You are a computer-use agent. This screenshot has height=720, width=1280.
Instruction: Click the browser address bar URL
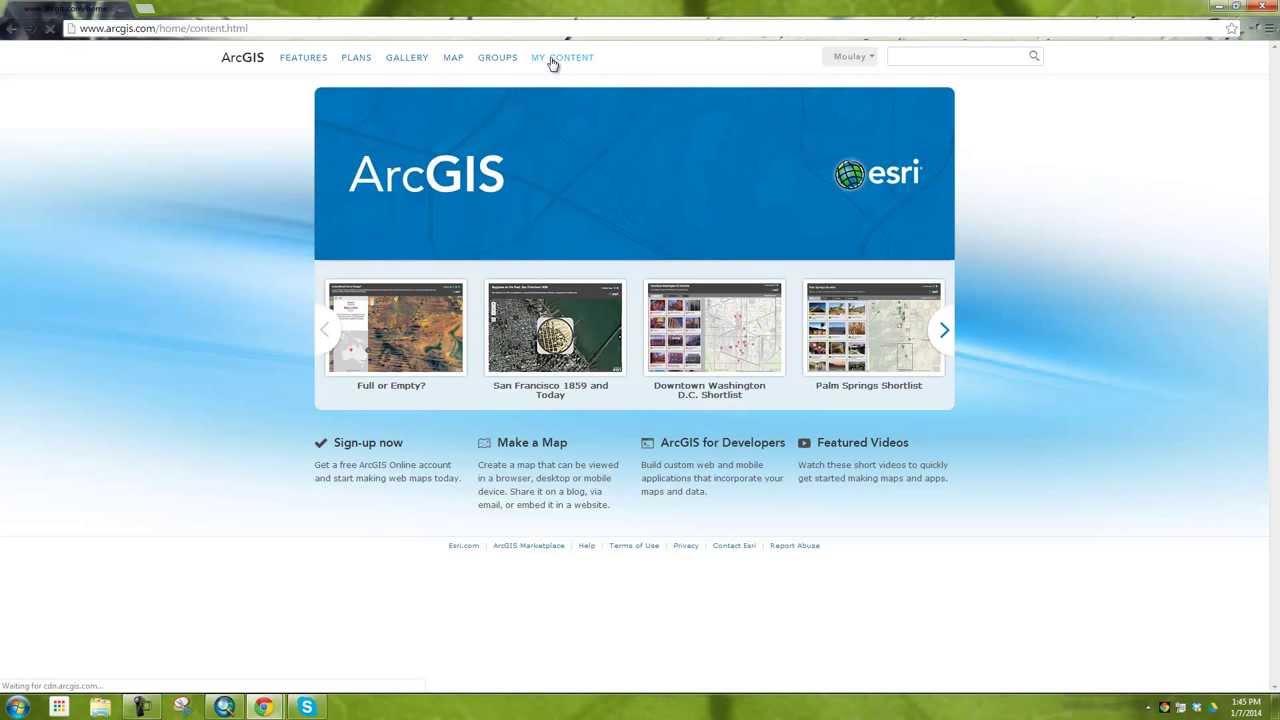(163, 28)
